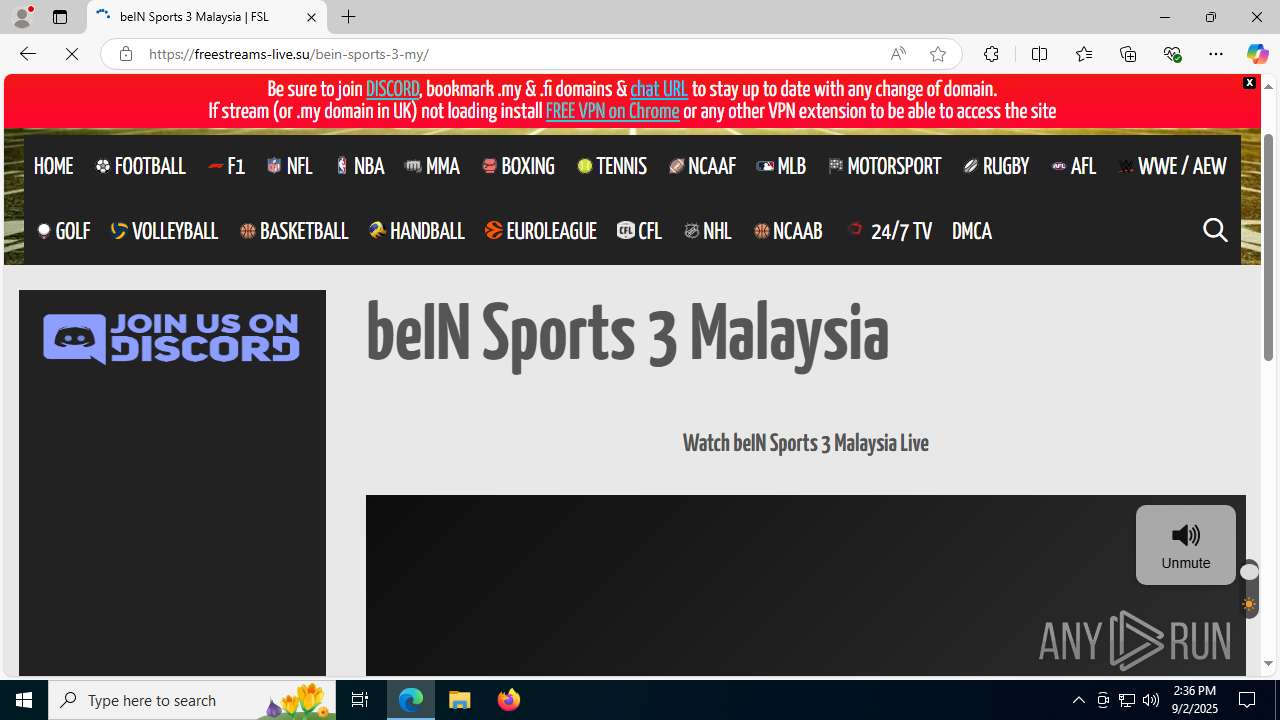The height and width of the screenshot is (720, 1280).
Task: Open the CFL category
Action: click(639, 231)
